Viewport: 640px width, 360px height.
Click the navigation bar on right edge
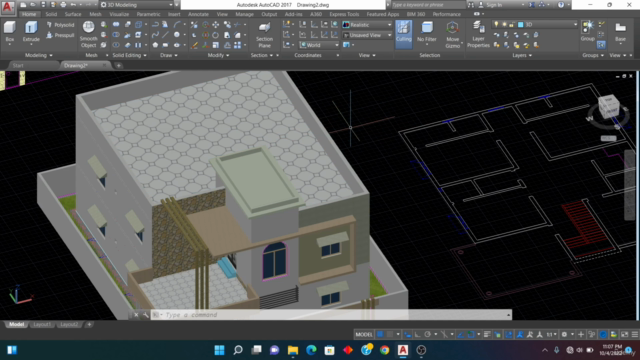629,186
